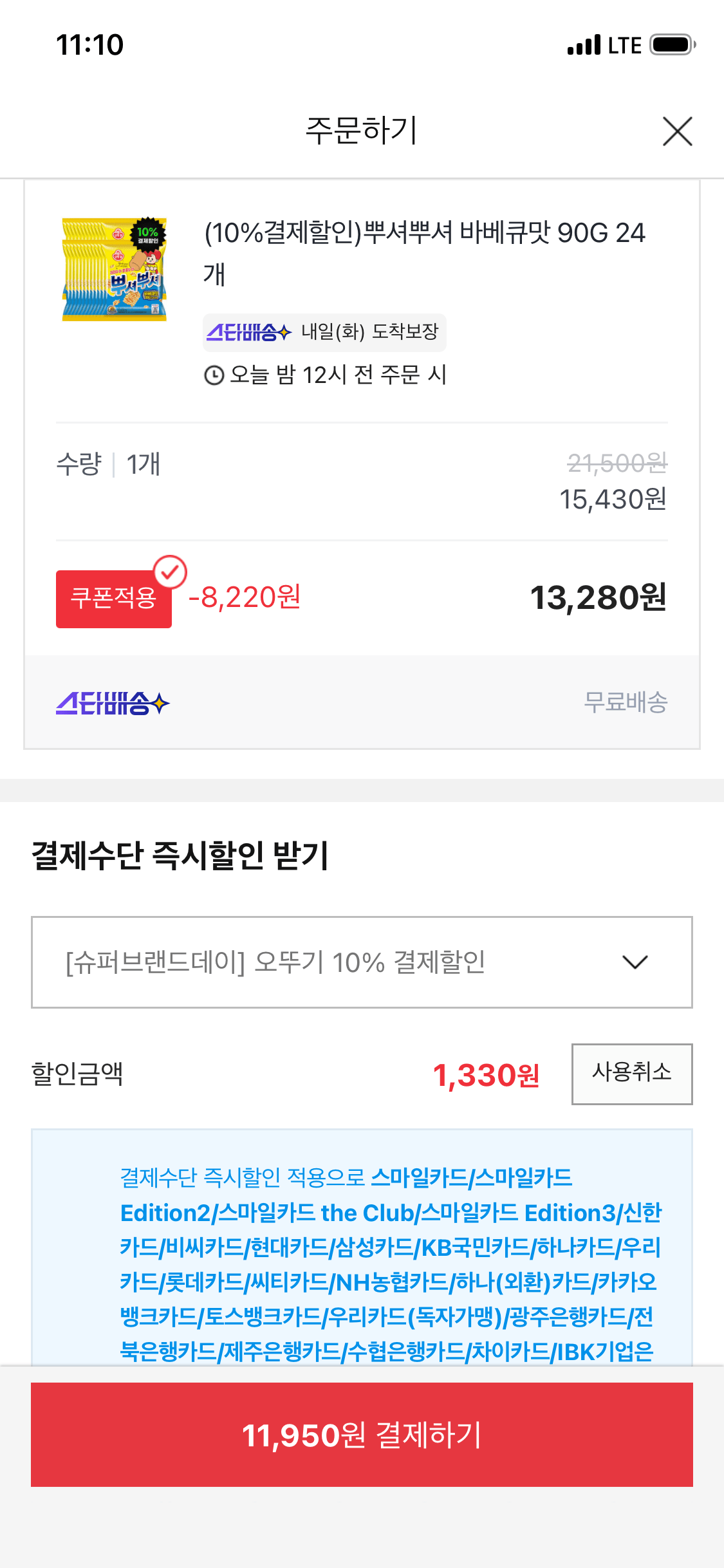Viewport: 724px width, 1568px height.
Task: Toggle the red coupon check mark
Action: (170, 572)
